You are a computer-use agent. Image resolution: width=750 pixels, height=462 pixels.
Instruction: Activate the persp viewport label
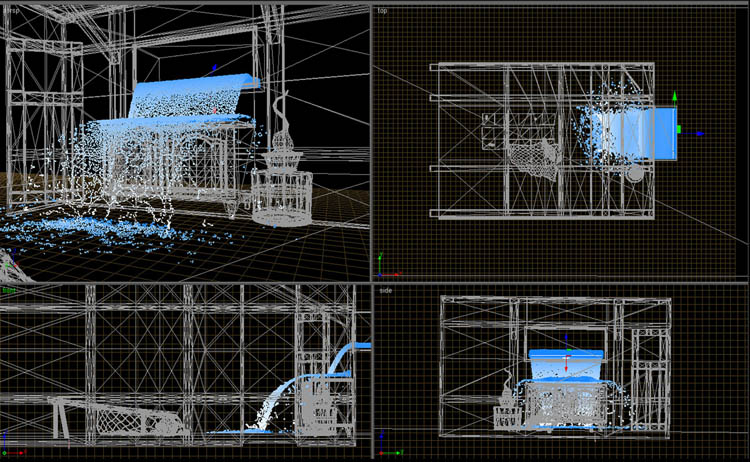click(11, 10)
